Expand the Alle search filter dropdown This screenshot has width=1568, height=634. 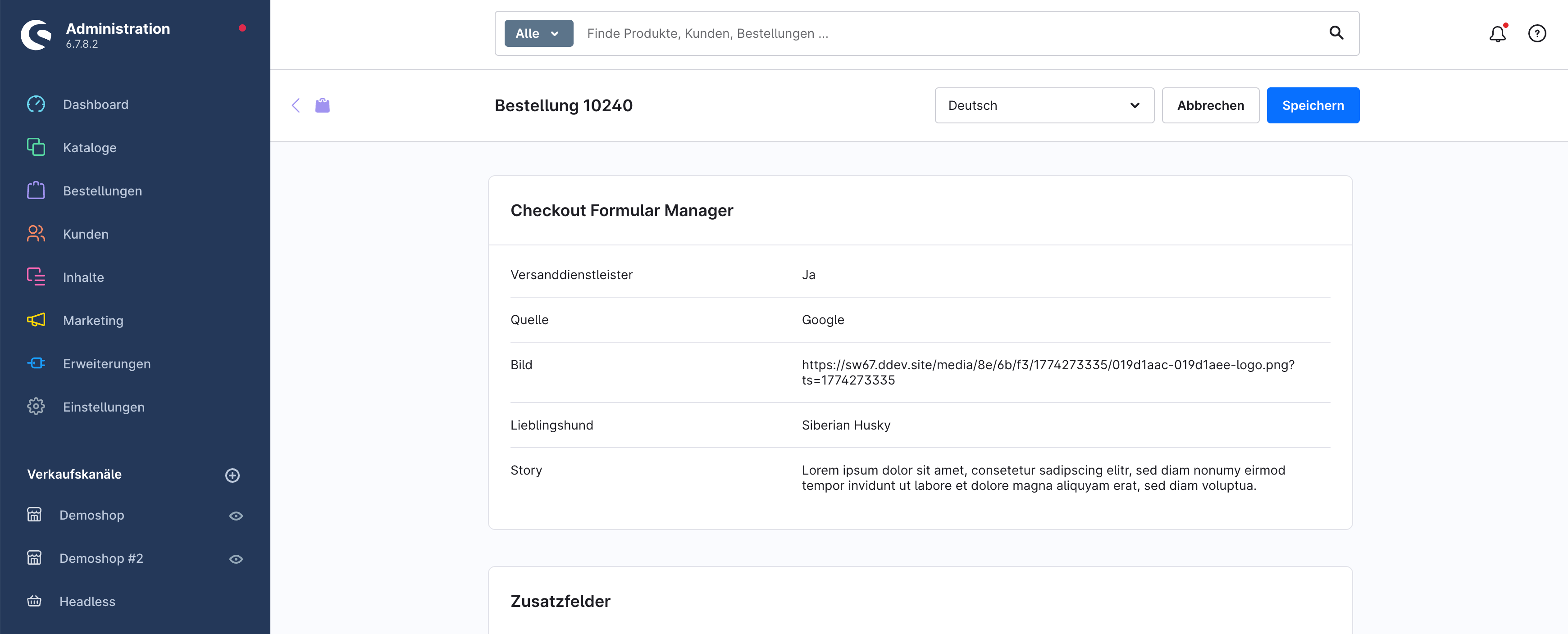[x=538, y=33]
